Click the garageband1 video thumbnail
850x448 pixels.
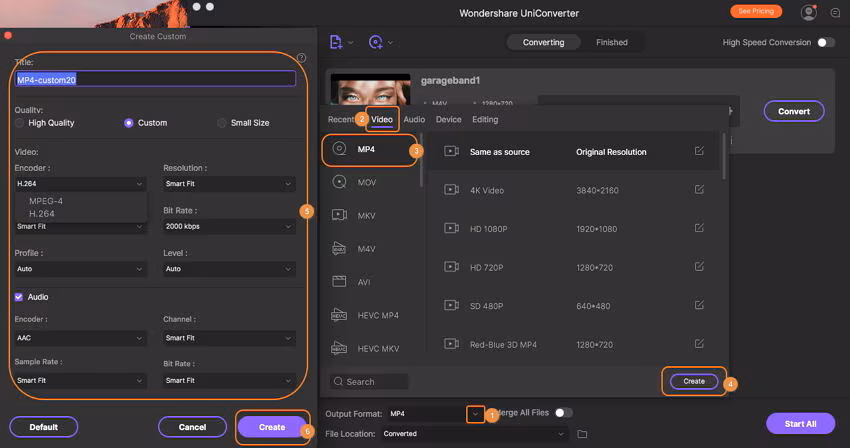point(370,89)
